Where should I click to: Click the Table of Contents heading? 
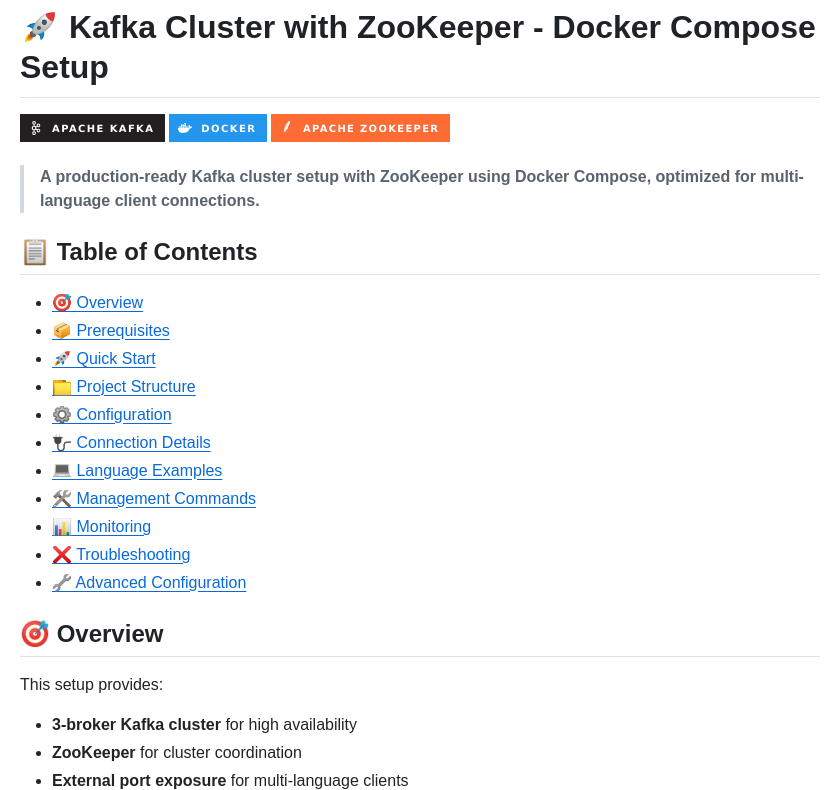(157, 252)
